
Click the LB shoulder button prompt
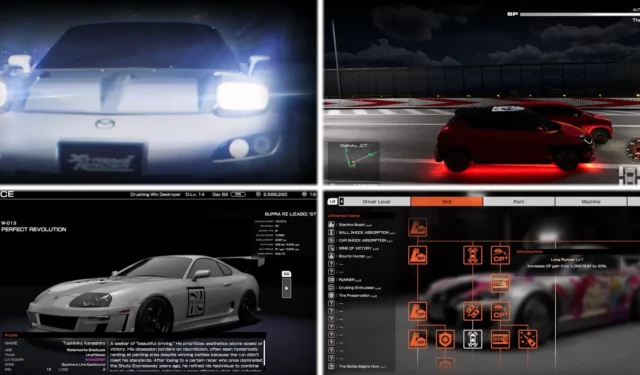click(x=332, y=202)
